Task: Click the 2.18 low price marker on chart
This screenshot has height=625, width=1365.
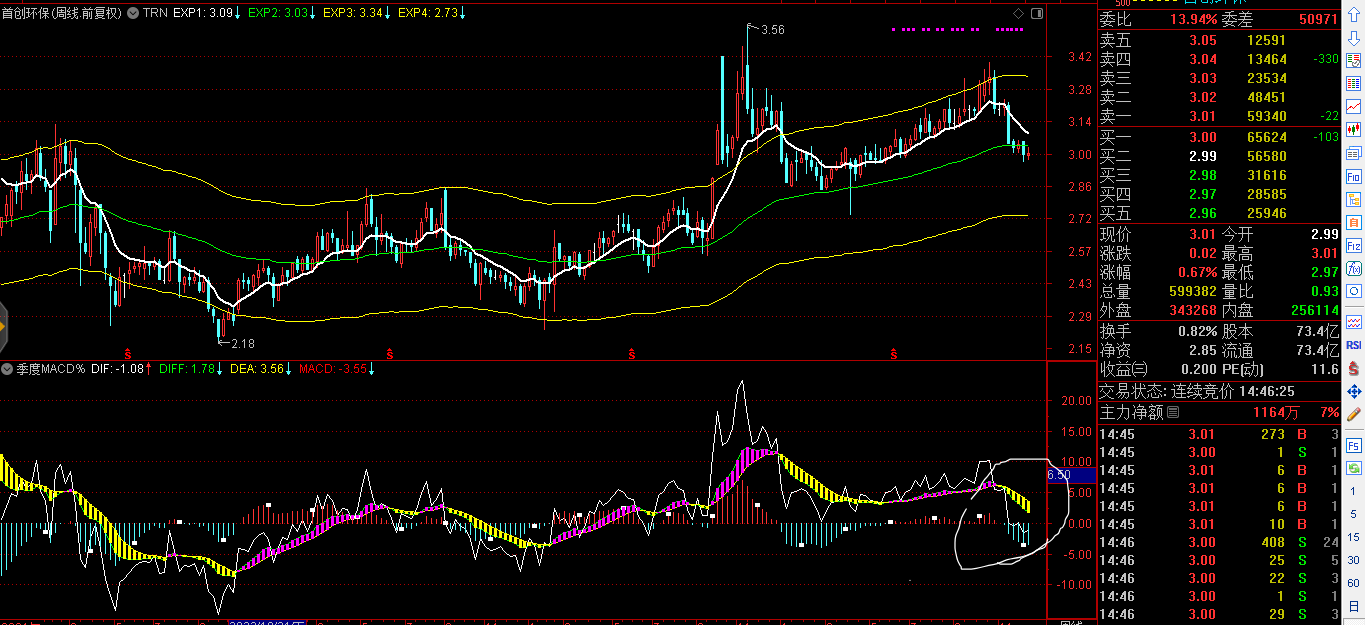Action: tap(242, 343)
